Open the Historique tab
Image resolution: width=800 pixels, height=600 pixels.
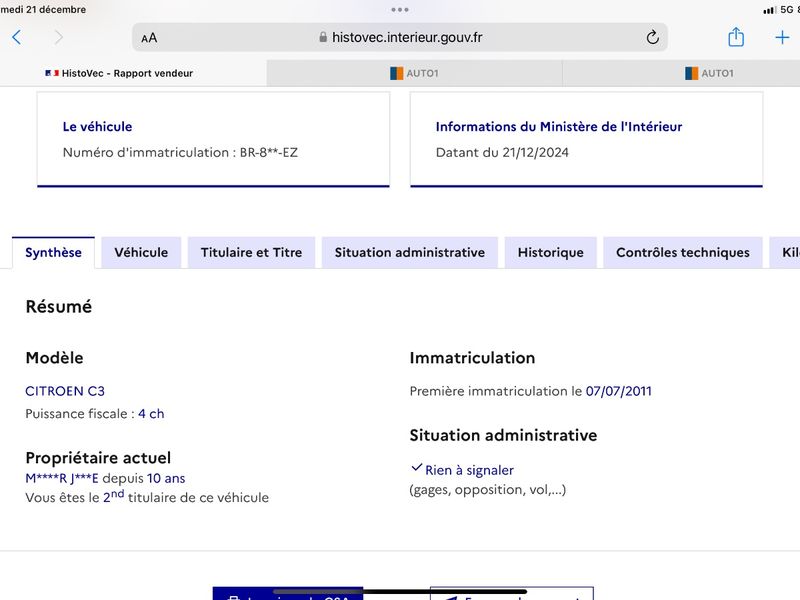pyautogui.click(x=551, y=253)
